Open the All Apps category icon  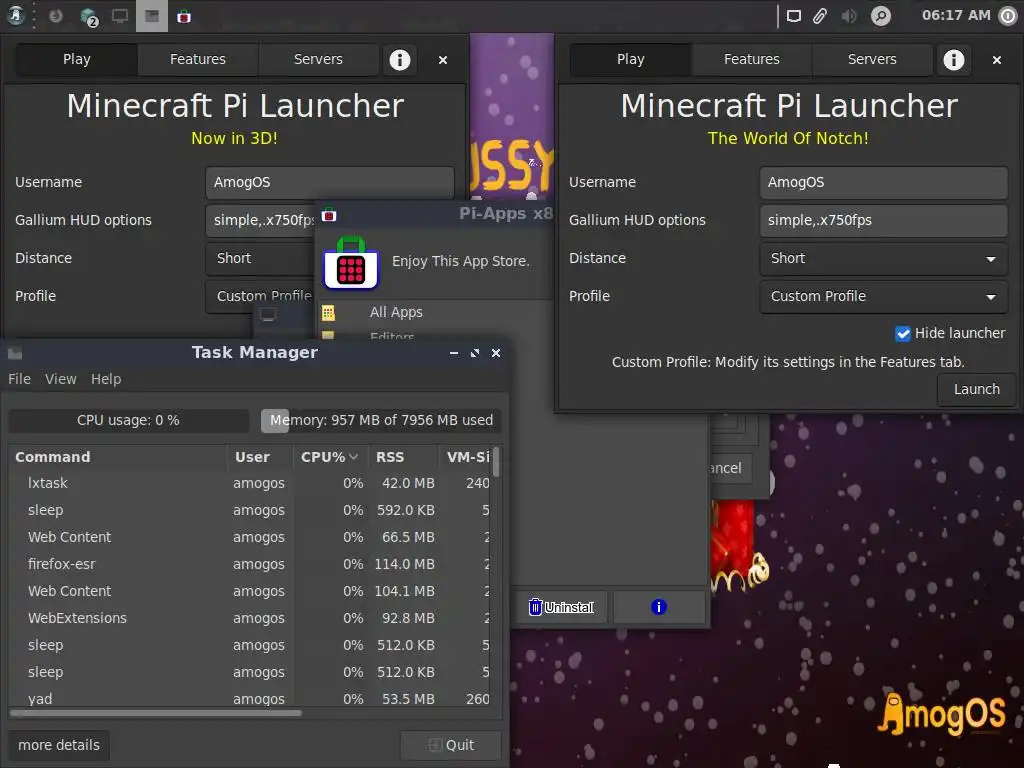click(328, 313)
